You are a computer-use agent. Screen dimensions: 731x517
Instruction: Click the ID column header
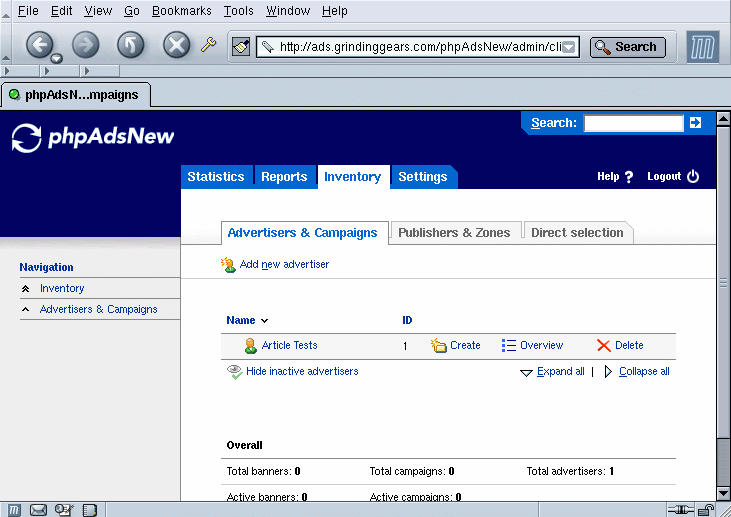407,320
